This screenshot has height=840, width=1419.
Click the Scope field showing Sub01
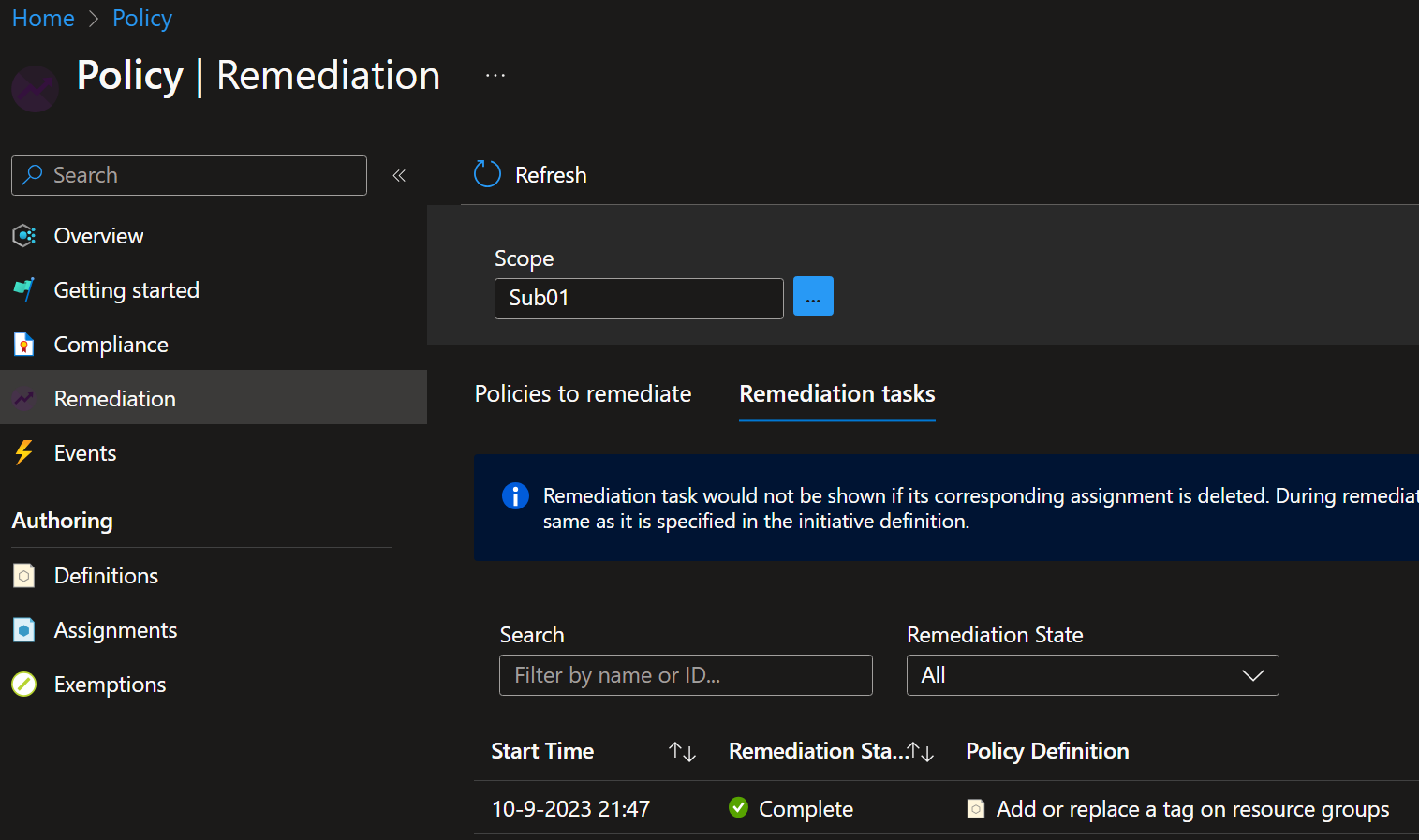tap(639, 299)
